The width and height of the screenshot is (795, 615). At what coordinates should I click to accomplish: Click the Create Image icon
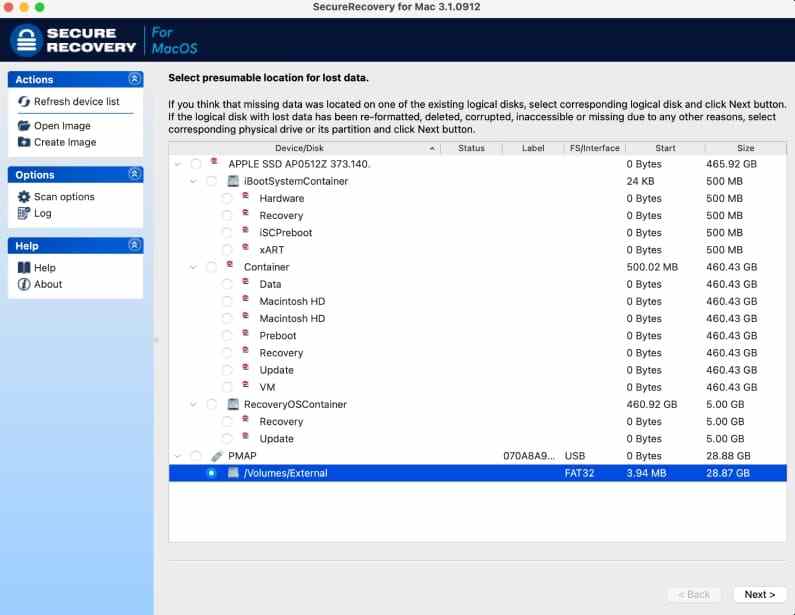pos(24,142)
